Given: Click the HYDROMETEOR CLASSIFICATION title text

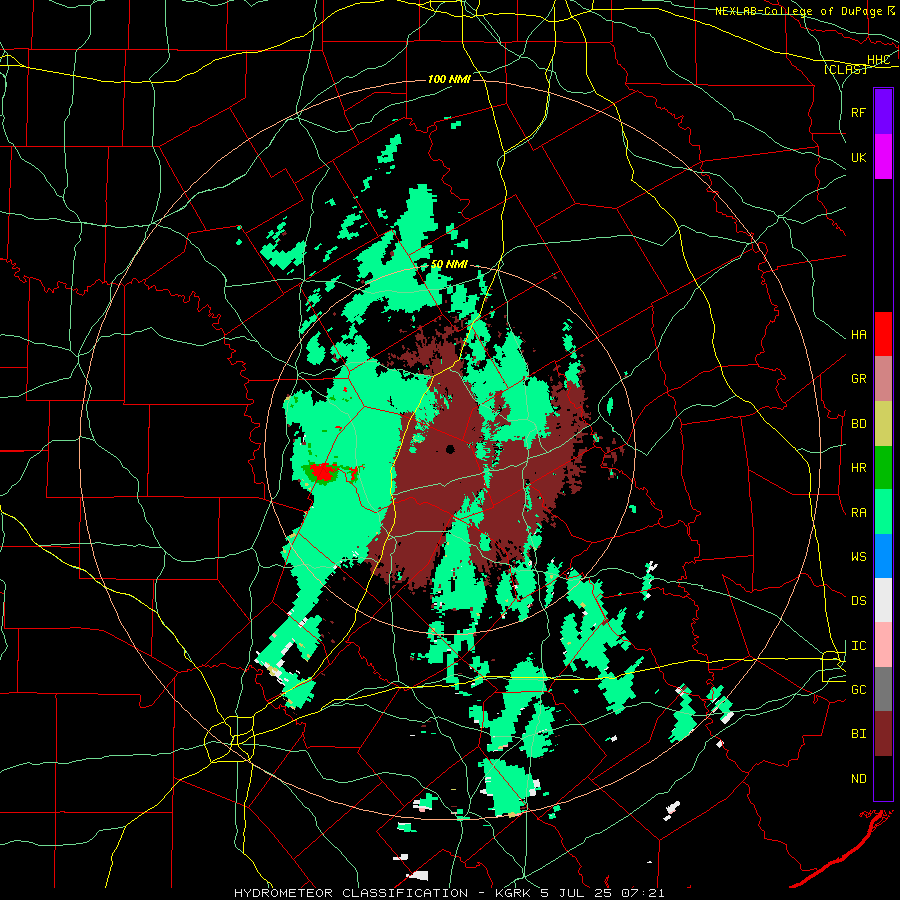Looking at the screenshot, I should (351, 893).
